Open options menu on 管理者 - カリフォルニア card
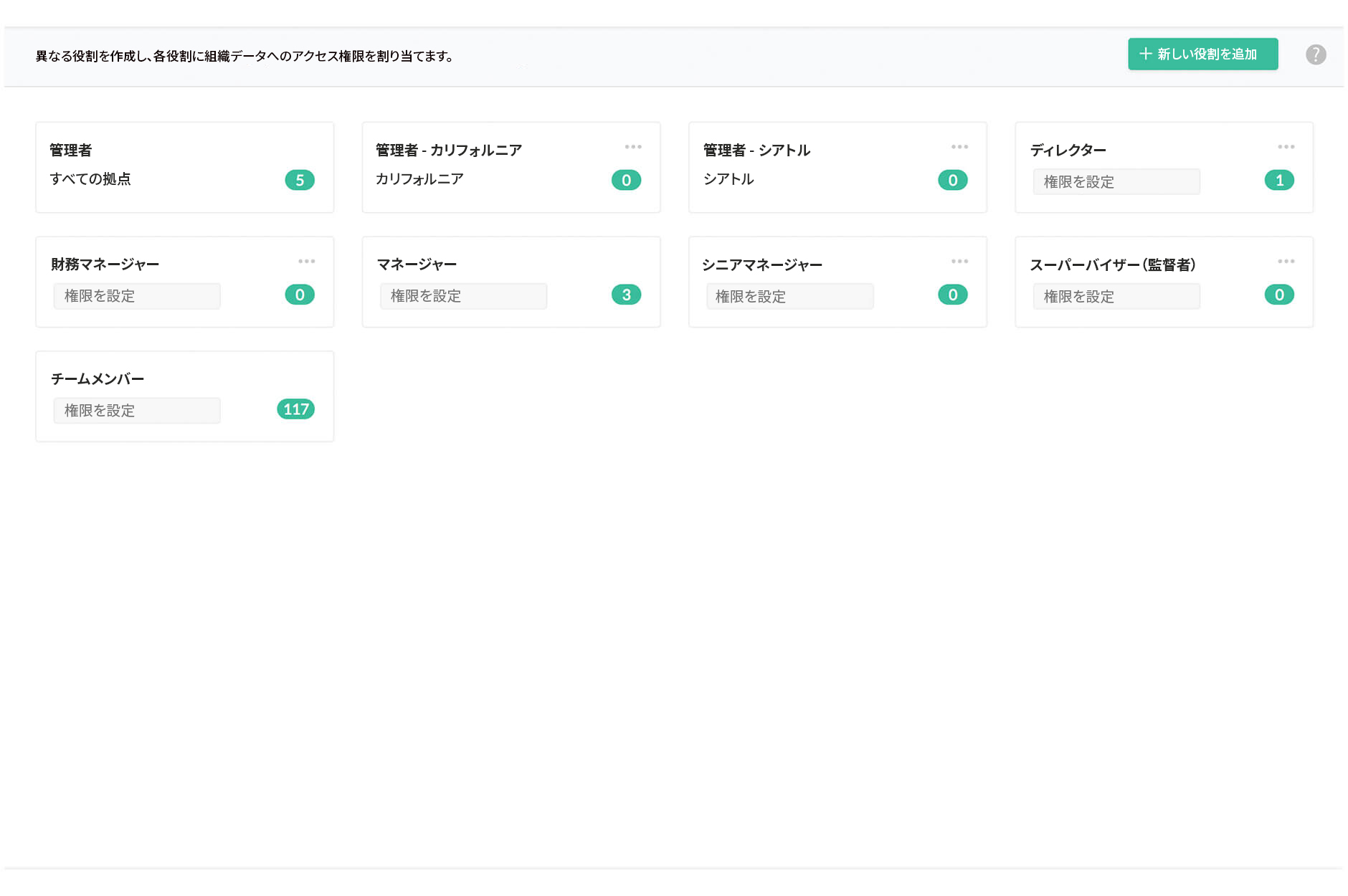The image size is (1348, 896). (x=634, y=147)
